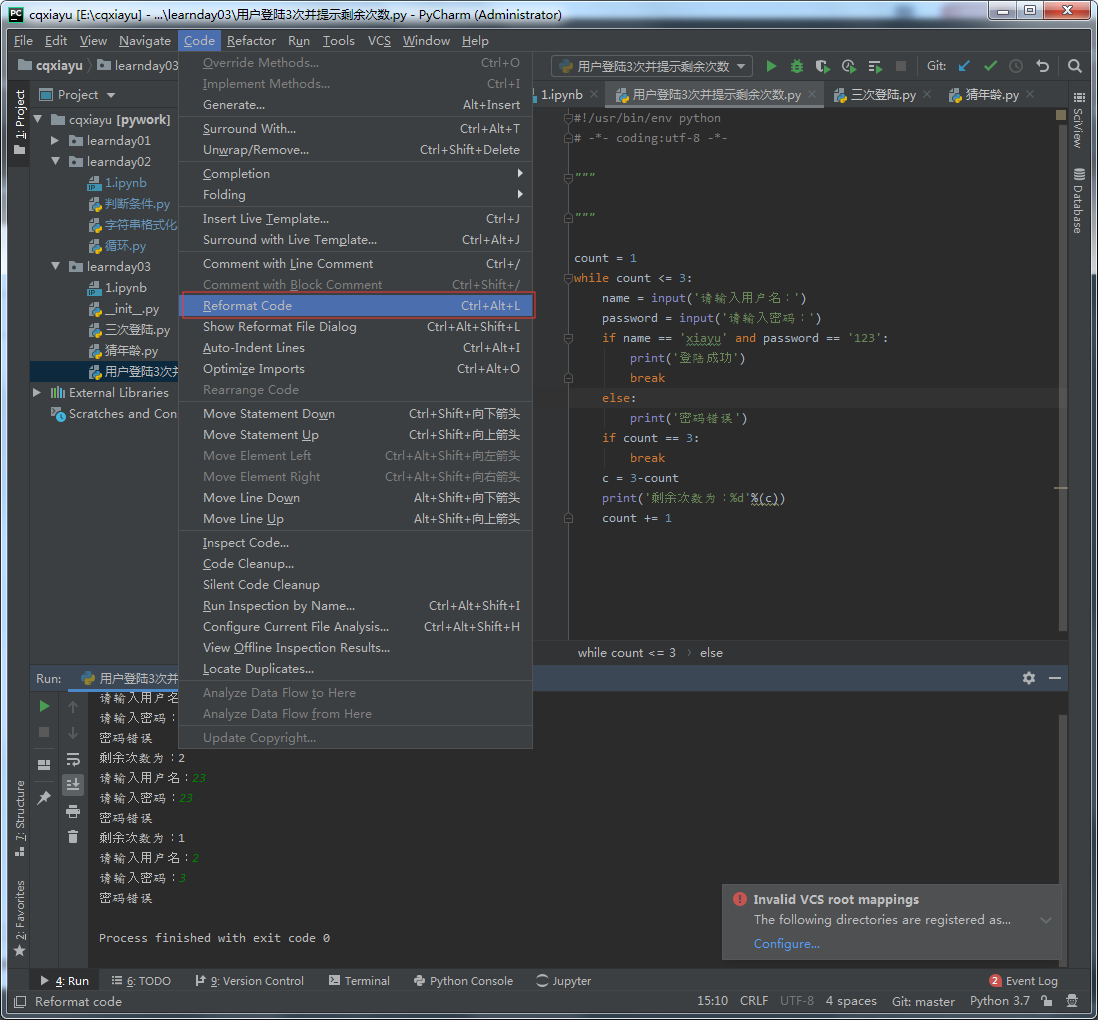
Task: Click the Git update project arrow
Action: pos(964,66)
